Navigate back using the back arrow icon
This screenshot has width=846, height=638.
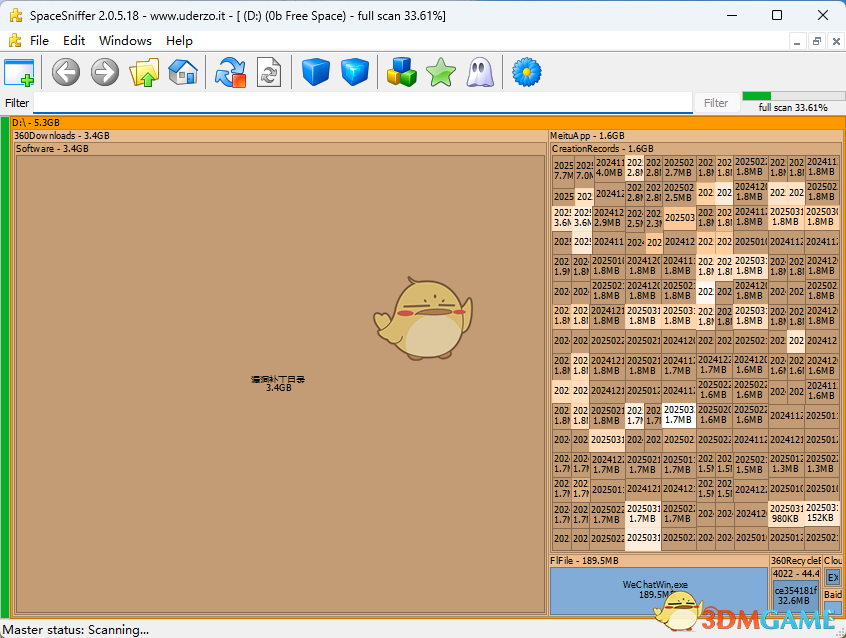point(65,72)
